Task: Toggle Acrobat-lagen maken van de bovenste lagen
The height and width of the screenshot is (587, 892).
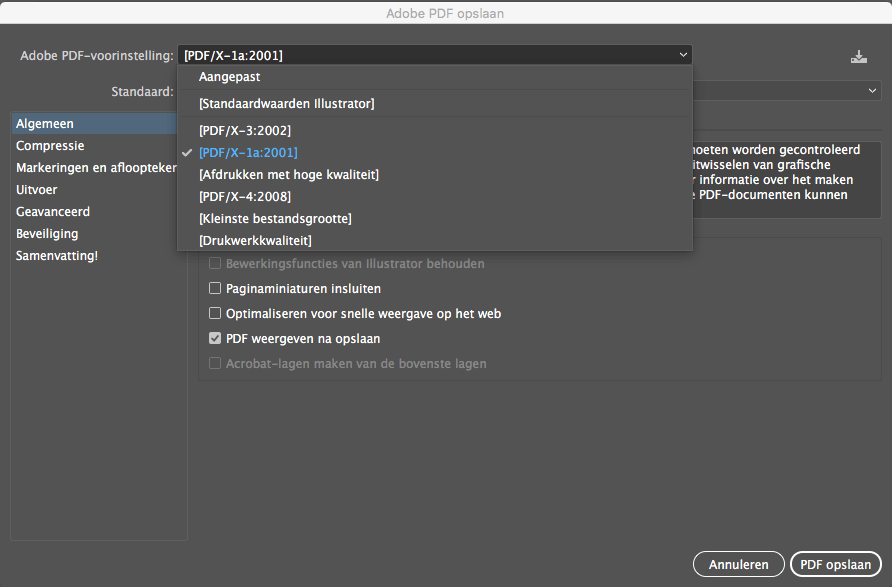Action: pyautogui.click(x=215, y=363)
